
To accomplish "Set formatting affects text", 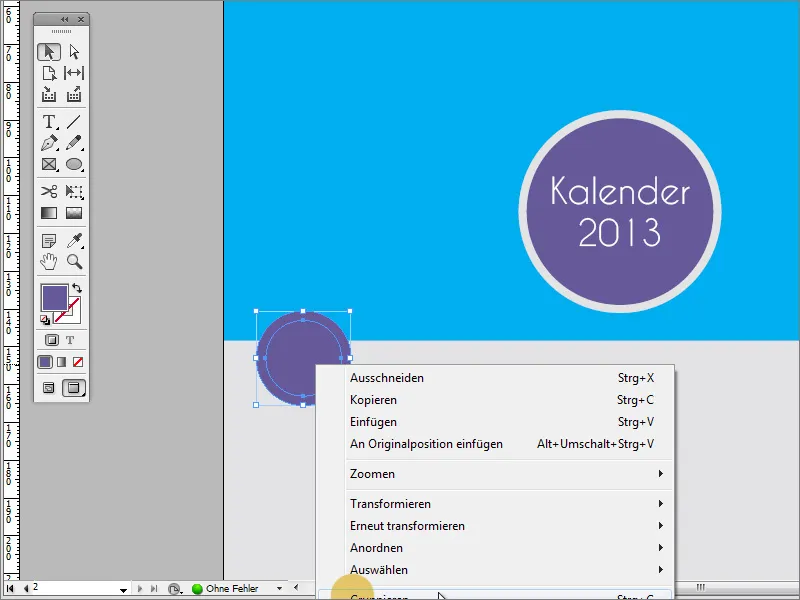I will 70,340.
